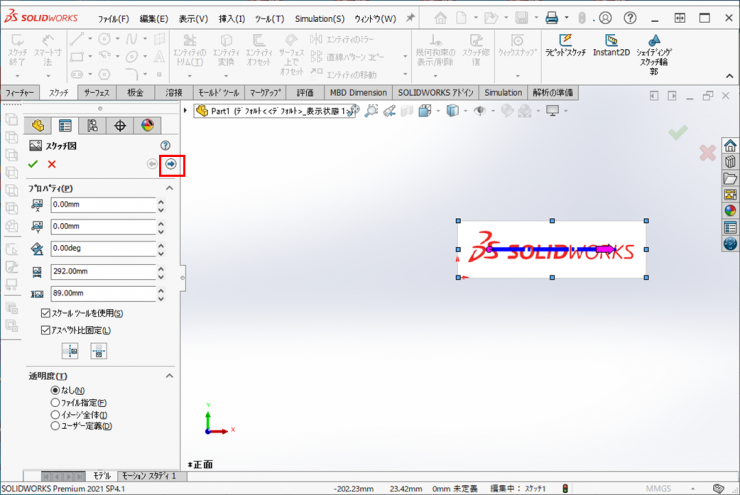
Task: Confirm sketch picture with green checkmark
Action: (33, 164)
